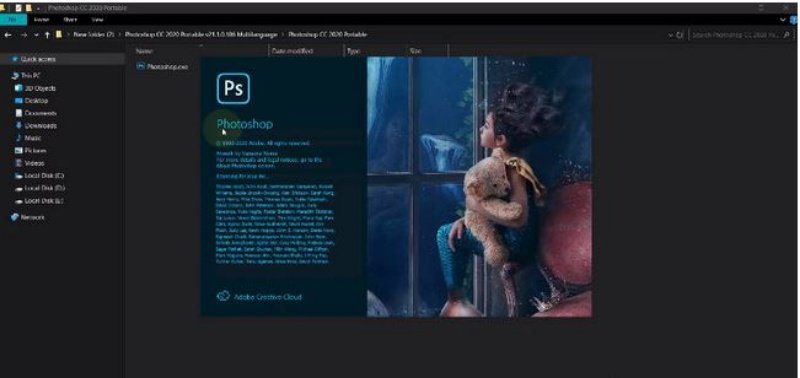Refresh the current folder

(680, 35)
